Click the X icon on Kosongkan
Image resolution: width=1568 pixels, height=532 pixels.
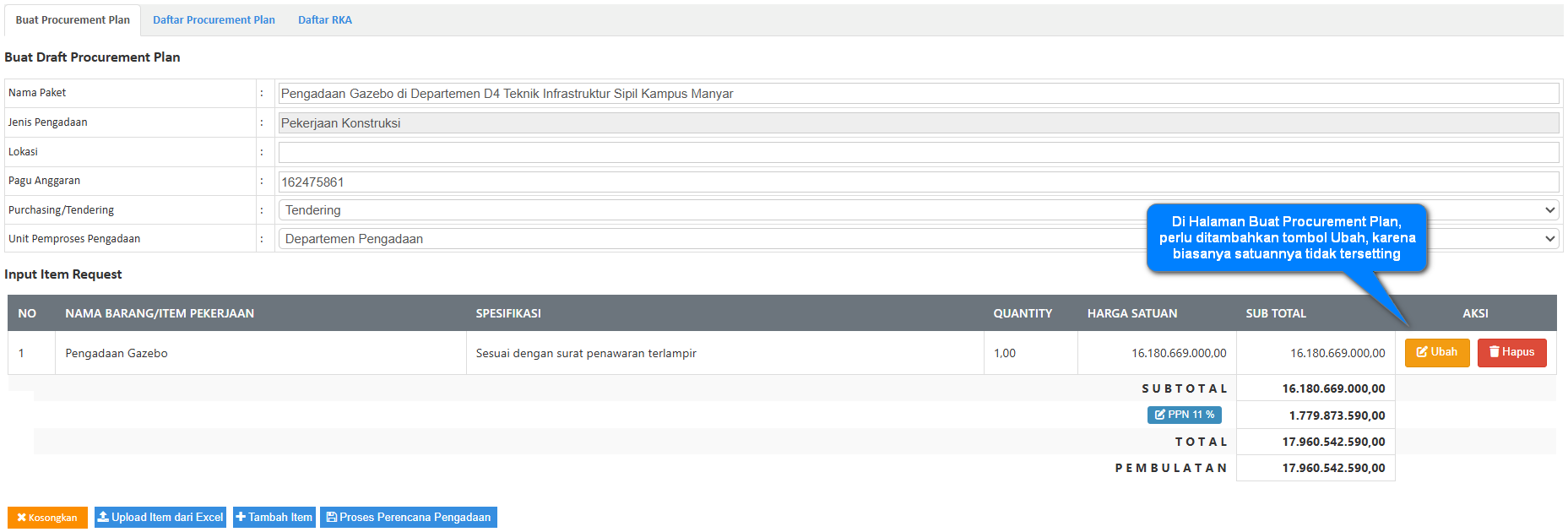[x=21, y=518]
